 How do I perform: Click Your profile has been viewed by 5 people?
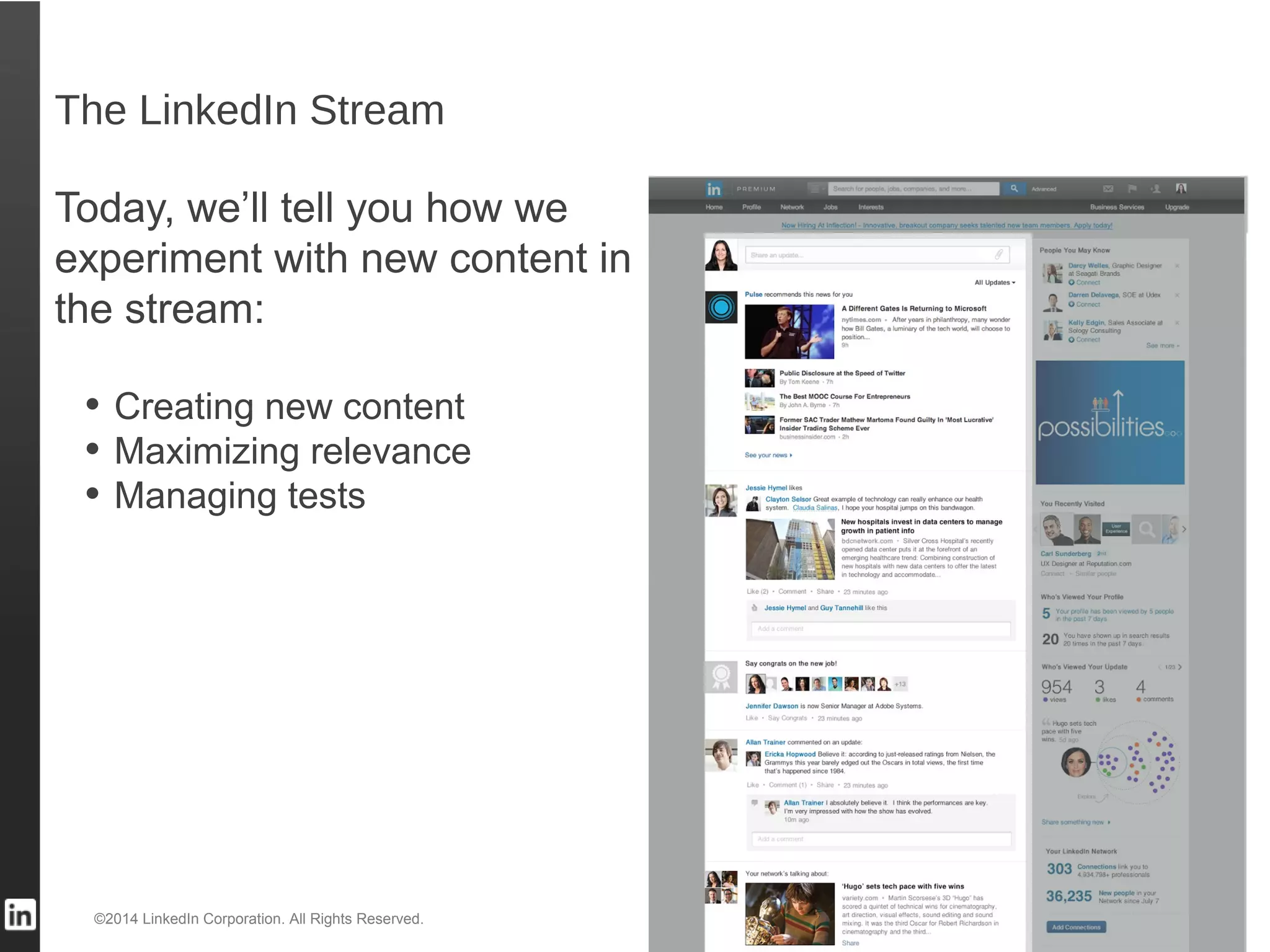1114,615
